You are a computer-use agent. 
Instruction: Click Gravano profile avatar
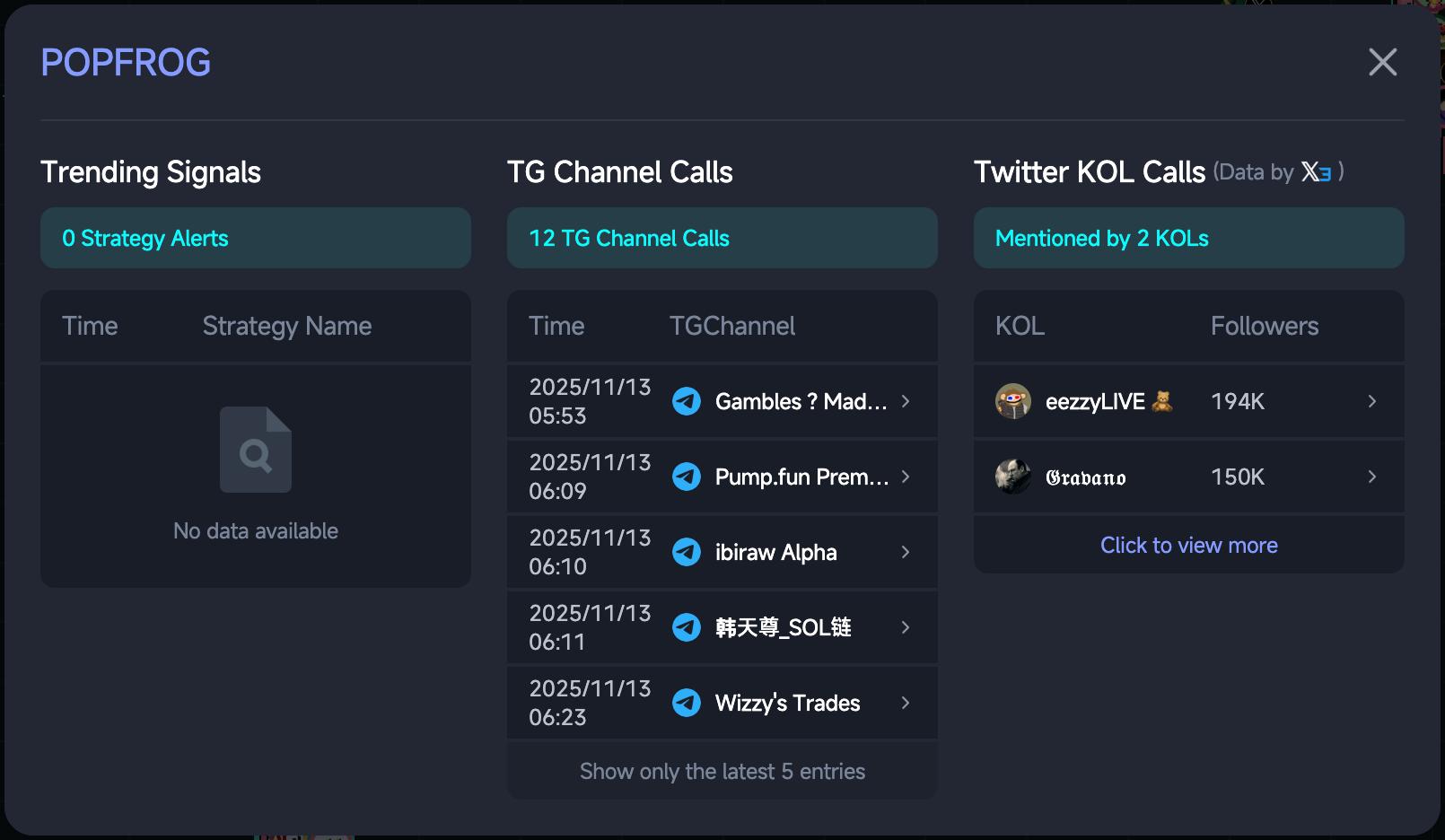click(1013, 477)
